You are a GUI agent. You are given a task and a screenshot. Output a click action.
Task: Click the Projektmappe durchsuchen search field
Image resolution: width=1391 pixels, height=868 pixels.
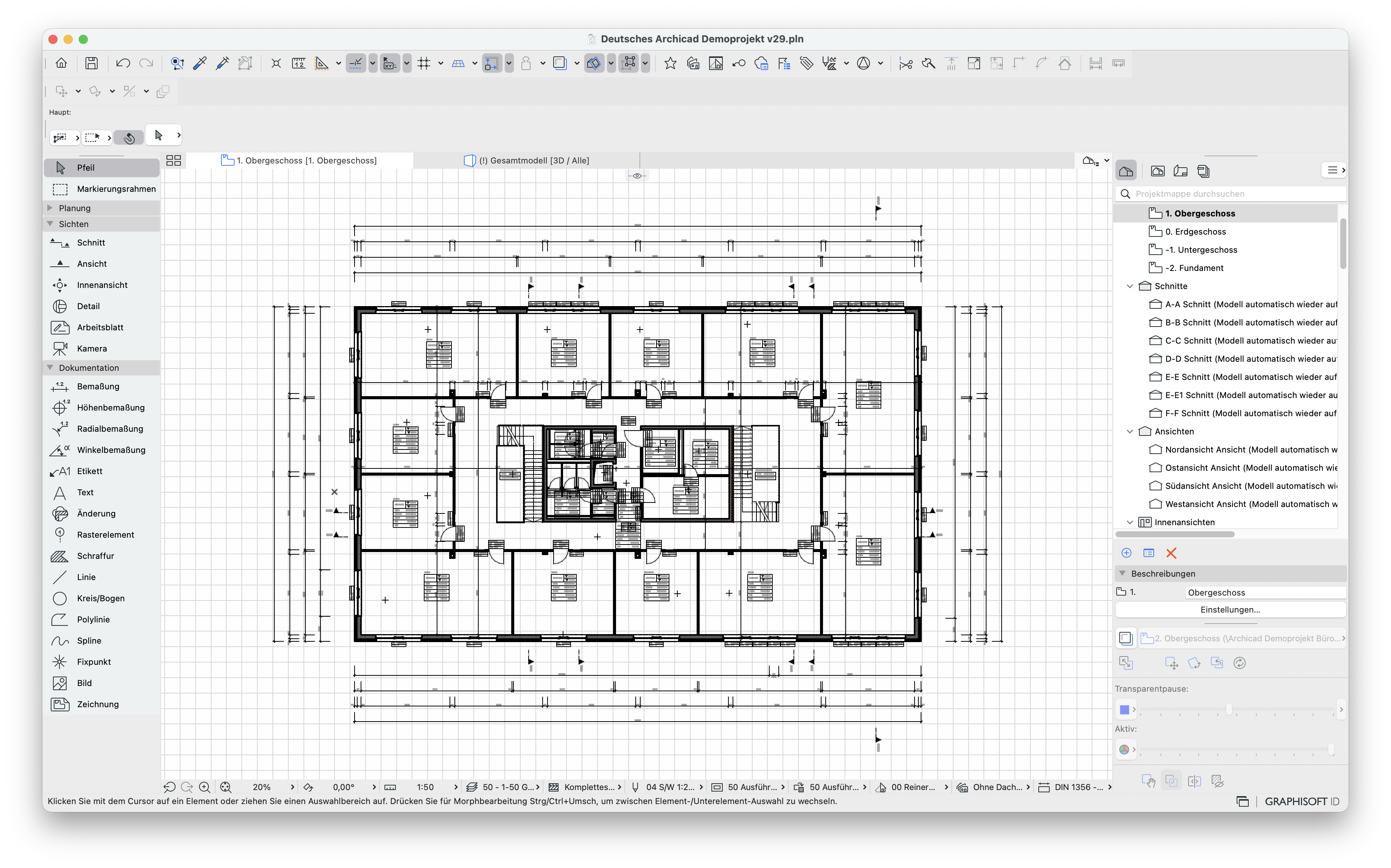point(1230,194)
